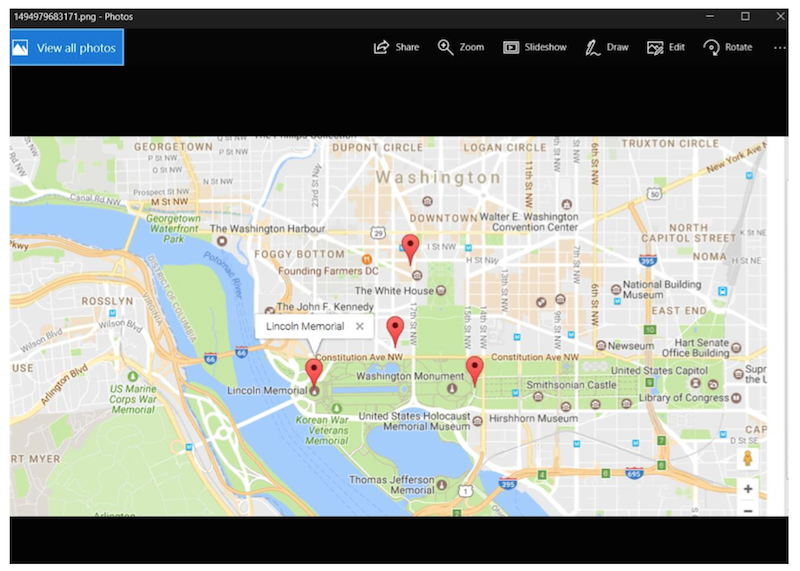This screenshot has width=800, height=571.
Task: Click the ROSSLYN neighborhood label
Action: [x=107, y=301]
